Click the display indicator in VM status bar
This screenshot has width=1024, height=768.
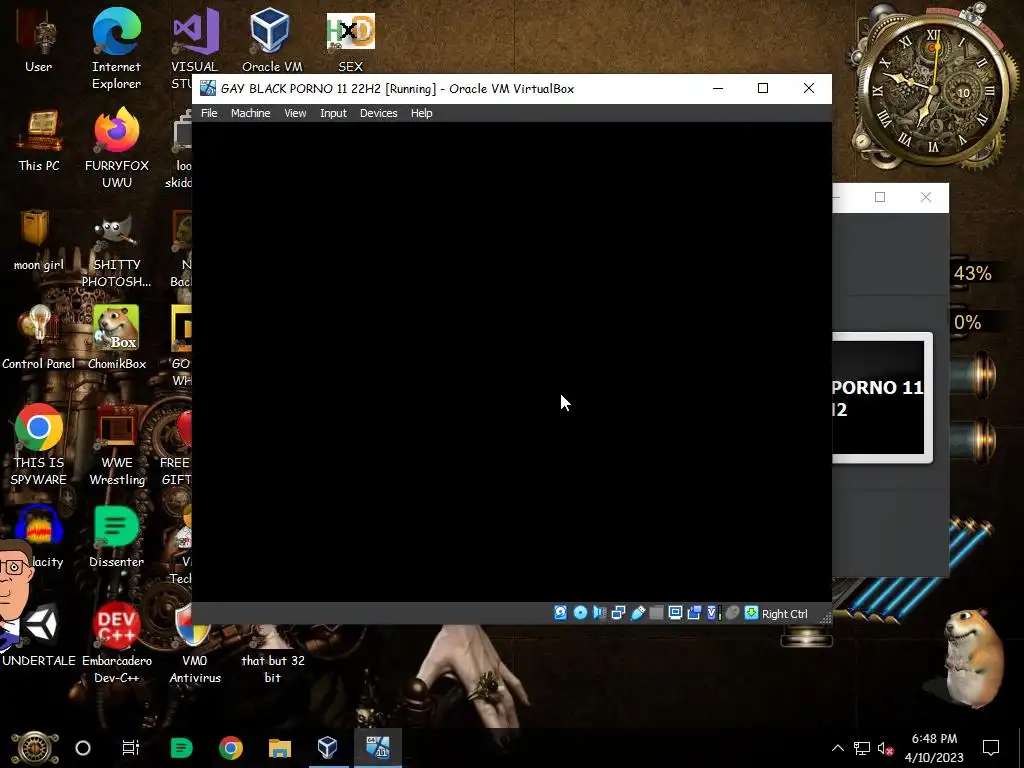coord(675,613)
